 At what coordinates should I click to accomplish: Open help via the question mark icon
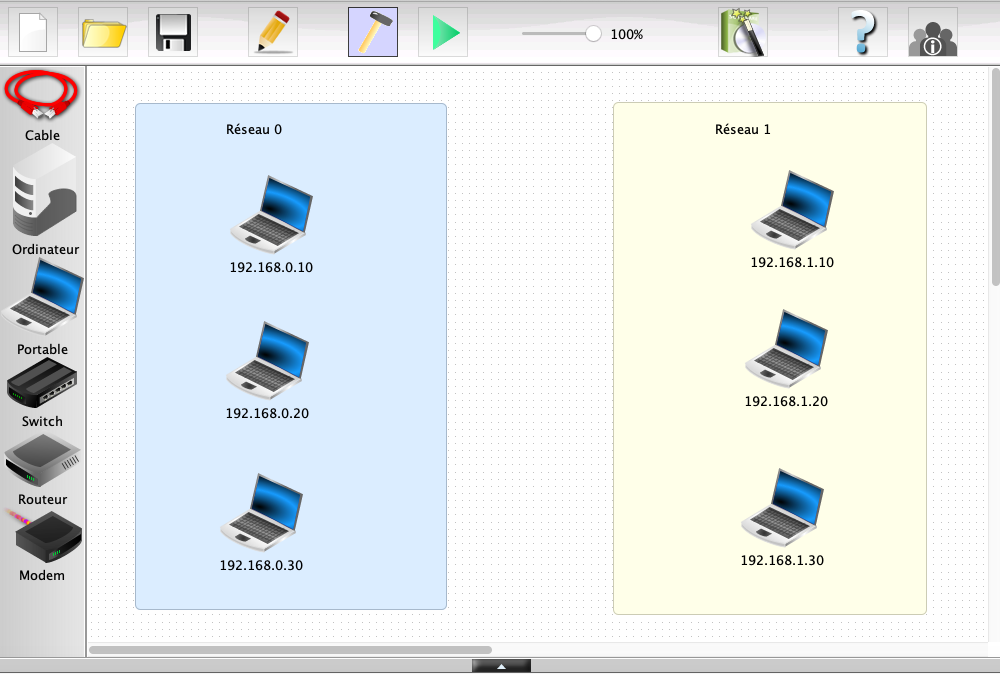[863, 32]
